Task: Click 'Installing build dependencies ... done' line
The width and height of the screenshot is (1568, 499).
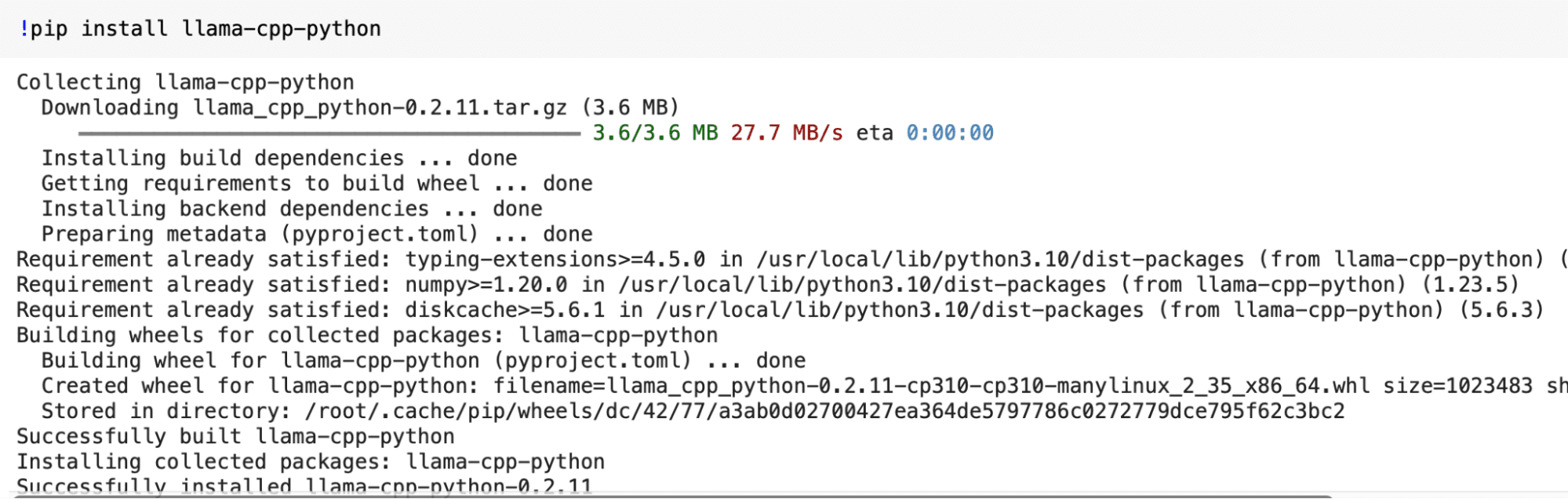Action: pos(279,158)
